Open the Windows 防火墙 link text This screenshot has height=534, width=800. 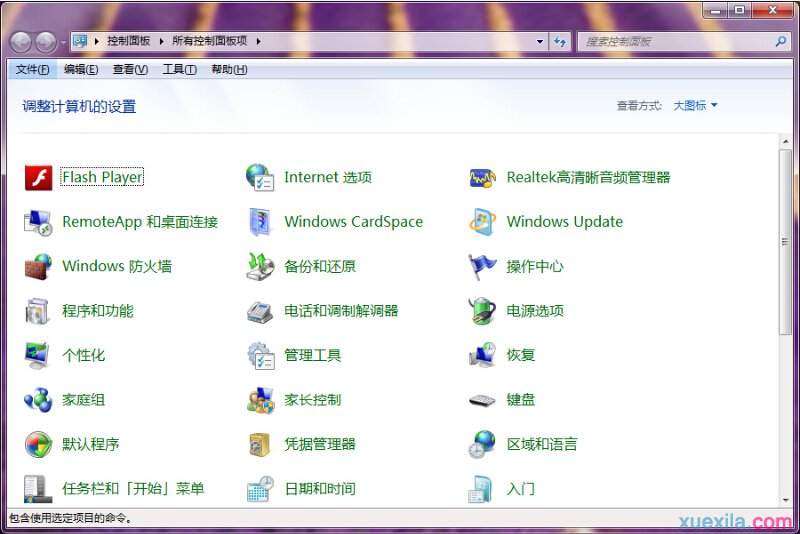pos(117,266)
